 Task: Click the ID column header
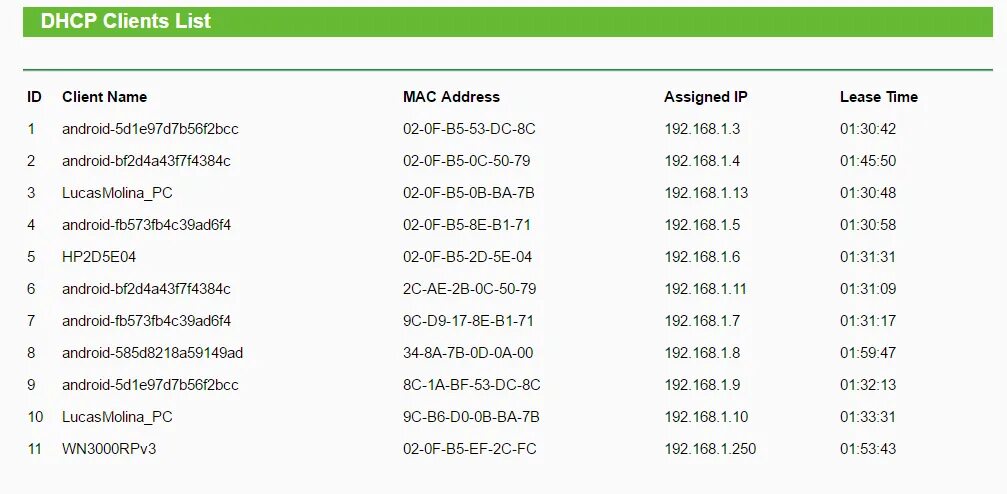34,97
